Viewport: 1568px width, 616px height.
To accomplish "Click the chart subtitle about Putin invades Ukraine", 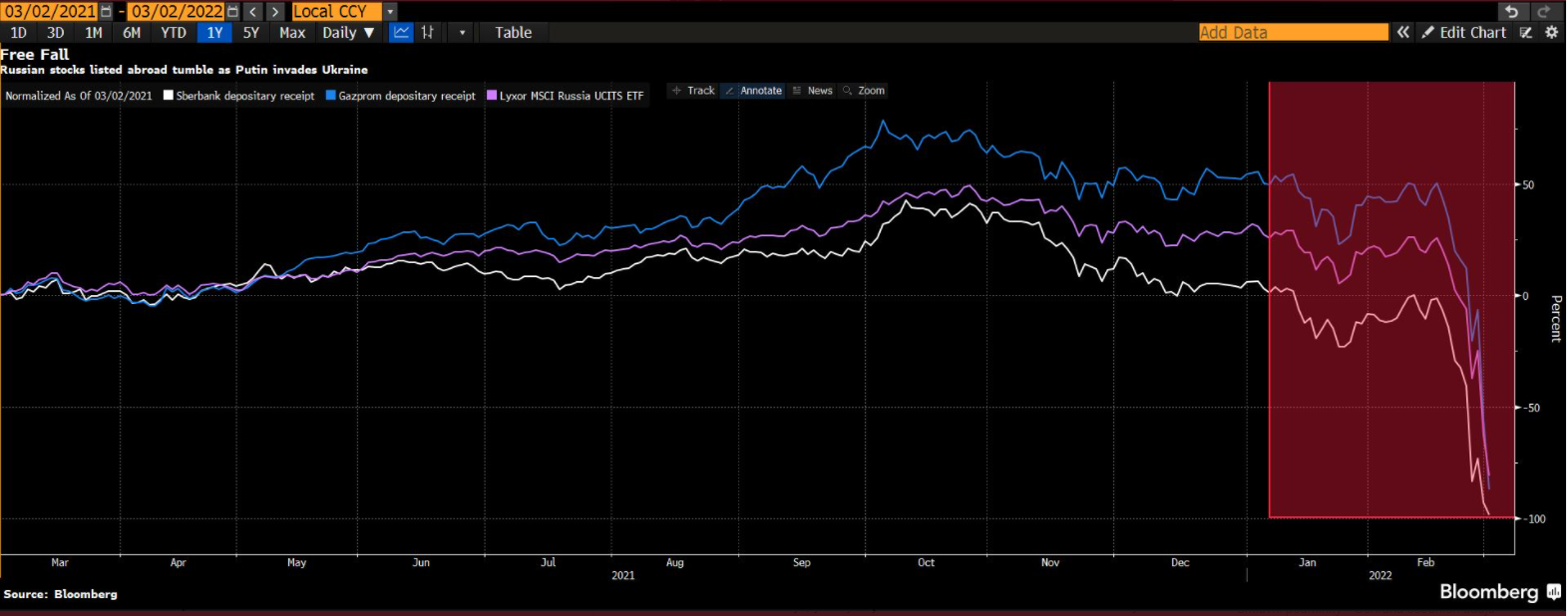I will click(x=185, y=70).
